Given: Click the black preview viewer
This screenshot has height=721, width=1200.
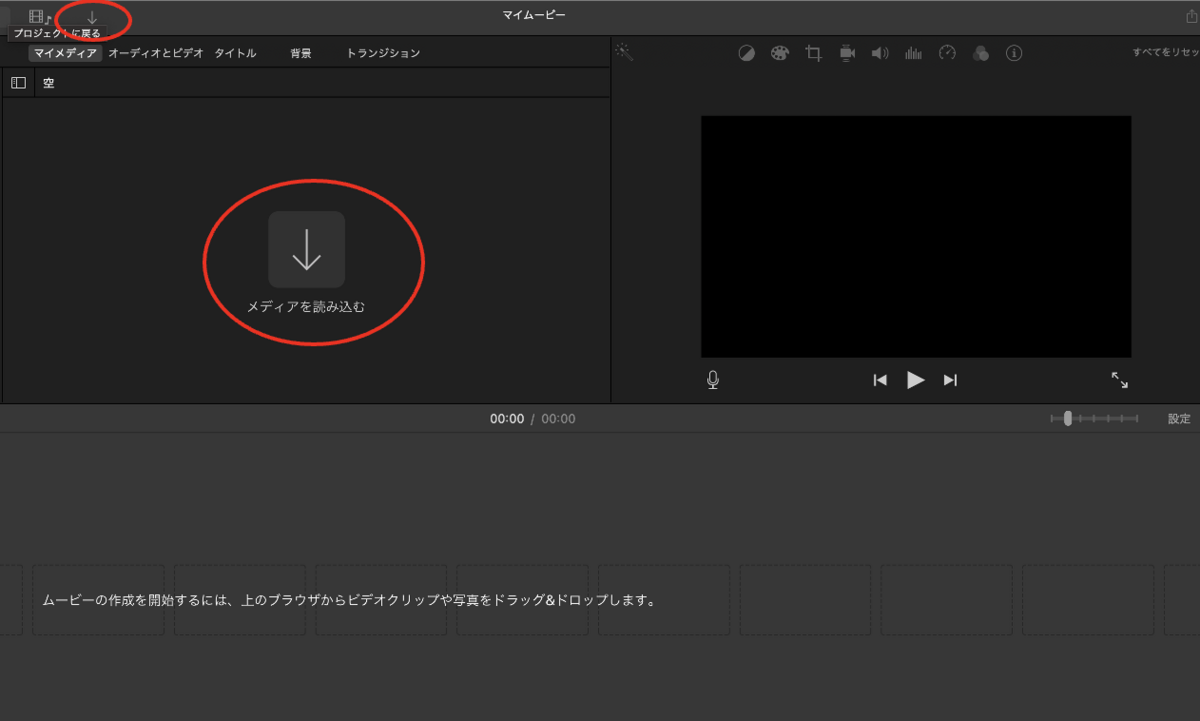Looking at the screenshot, I should tap(916, 236).
